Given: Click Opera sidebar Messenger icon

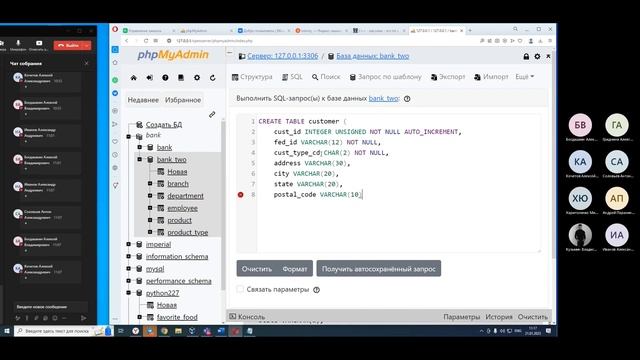Looking at the screenshot, I should coord(115,93).
